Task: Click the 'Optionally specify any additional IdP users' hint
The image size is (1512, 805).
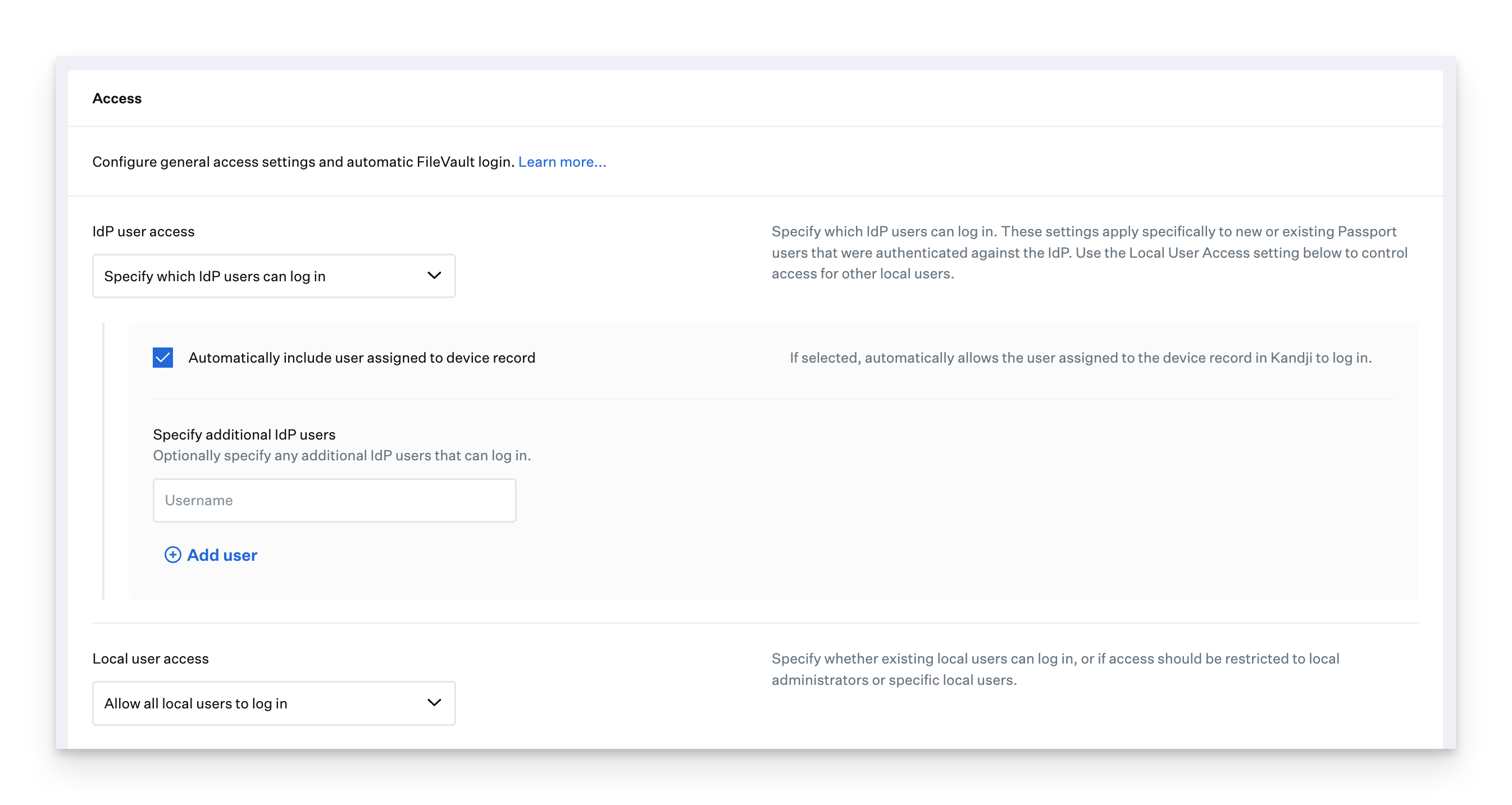Action: (341, 456)
